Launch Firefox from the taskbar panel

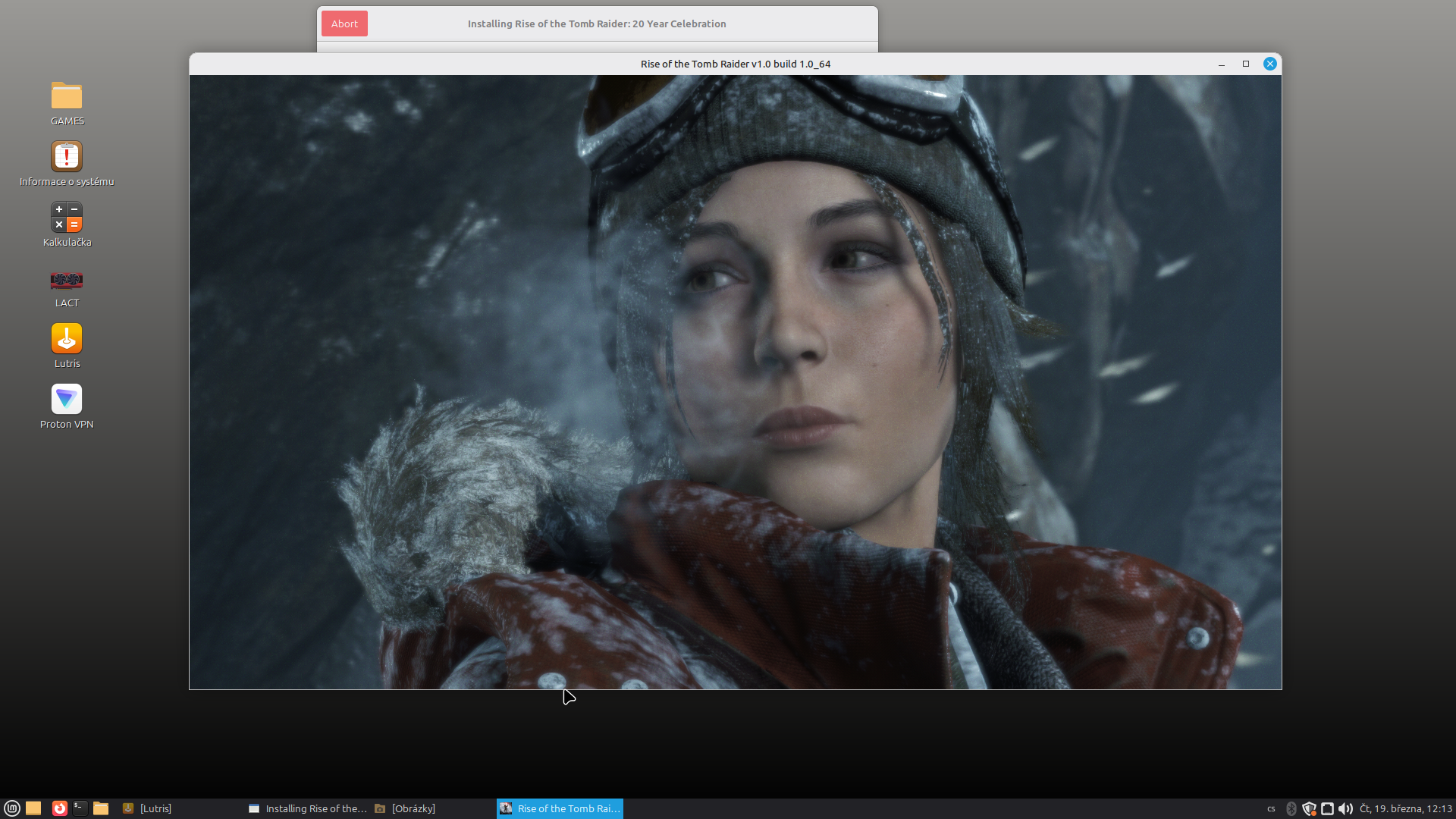(x=59, y=808)
